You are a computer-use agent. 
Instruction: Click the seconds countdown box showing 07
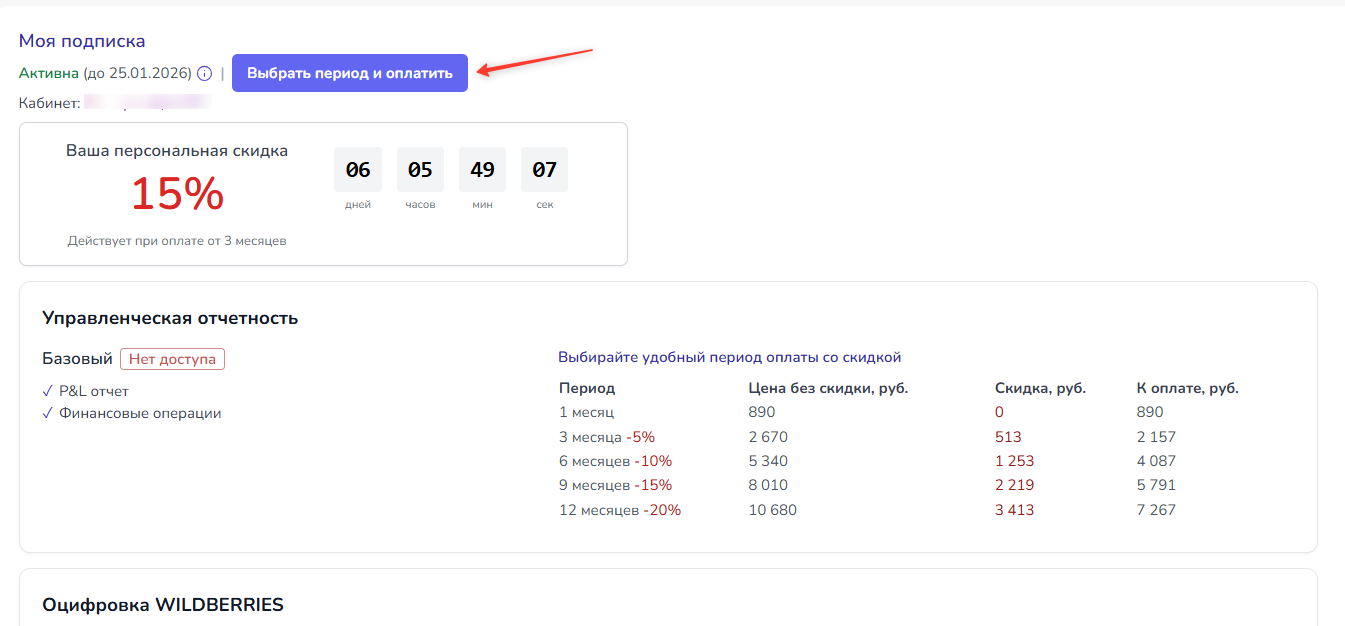(x=544, y=170)
